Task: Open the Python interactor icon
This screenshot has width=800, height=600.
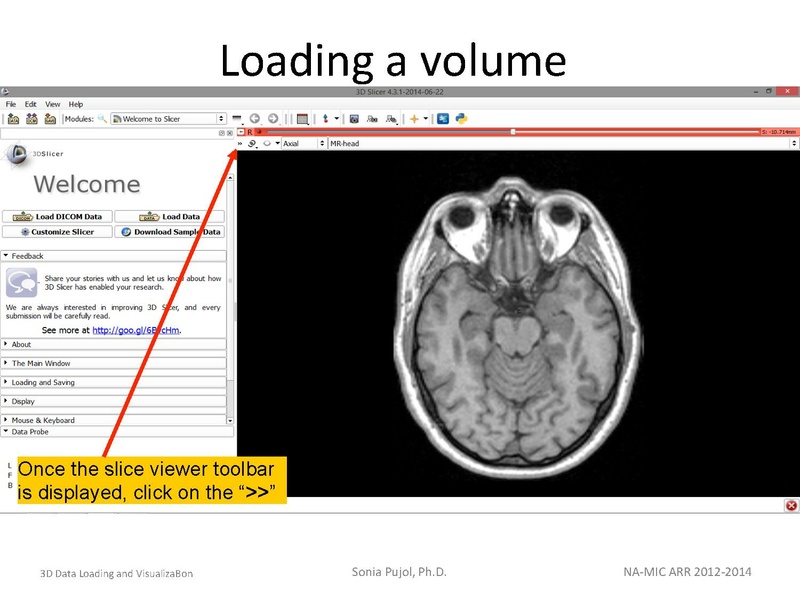Action: point(461,119)
